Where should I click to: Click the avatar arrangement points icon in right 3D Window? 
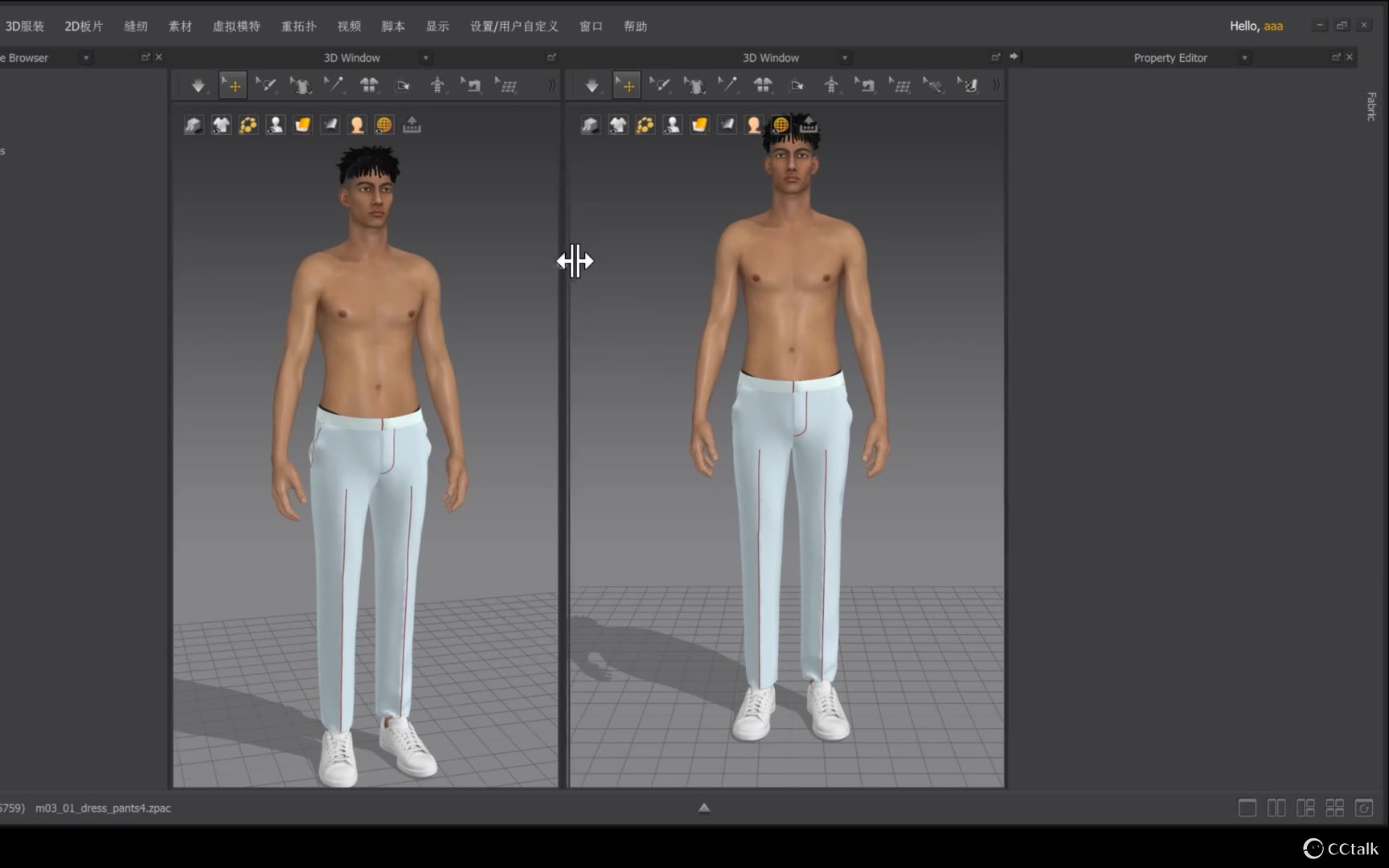coord(831,85)
